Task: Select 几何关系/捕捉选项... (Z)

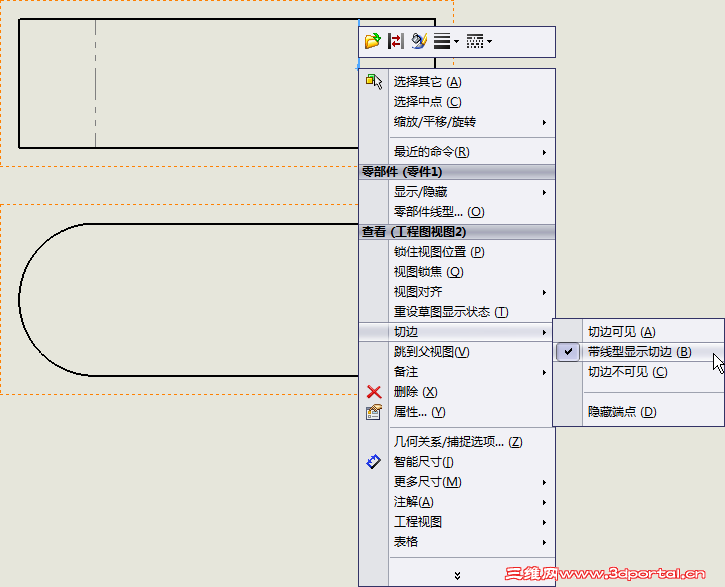Action: click(x=457, y=442)
